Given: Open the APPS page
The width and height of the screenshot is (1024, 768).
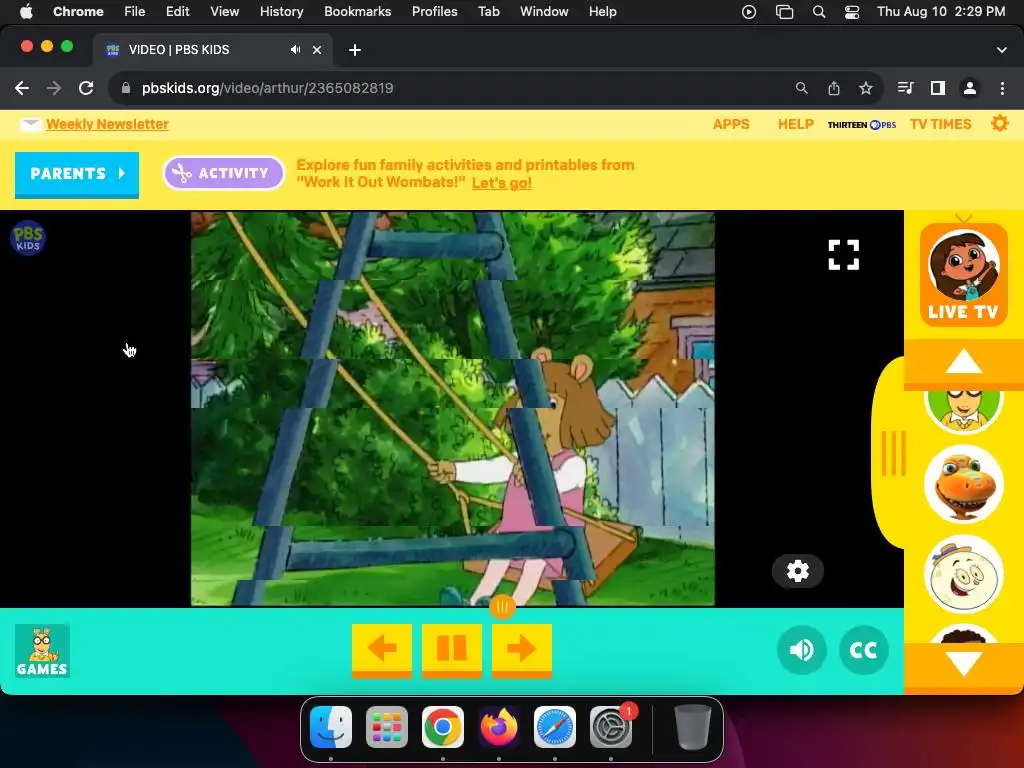Looking at the screenshot, I should 731,124.
